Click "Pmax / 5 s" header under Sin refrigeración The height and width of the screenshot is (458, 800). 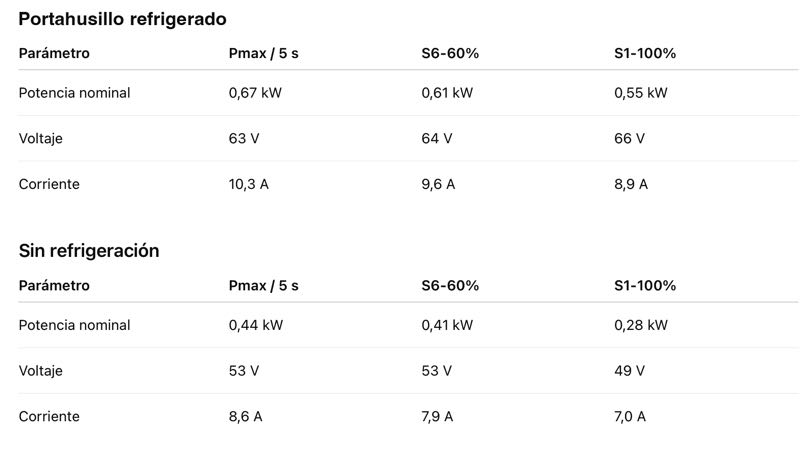click(x=264, y=285)
